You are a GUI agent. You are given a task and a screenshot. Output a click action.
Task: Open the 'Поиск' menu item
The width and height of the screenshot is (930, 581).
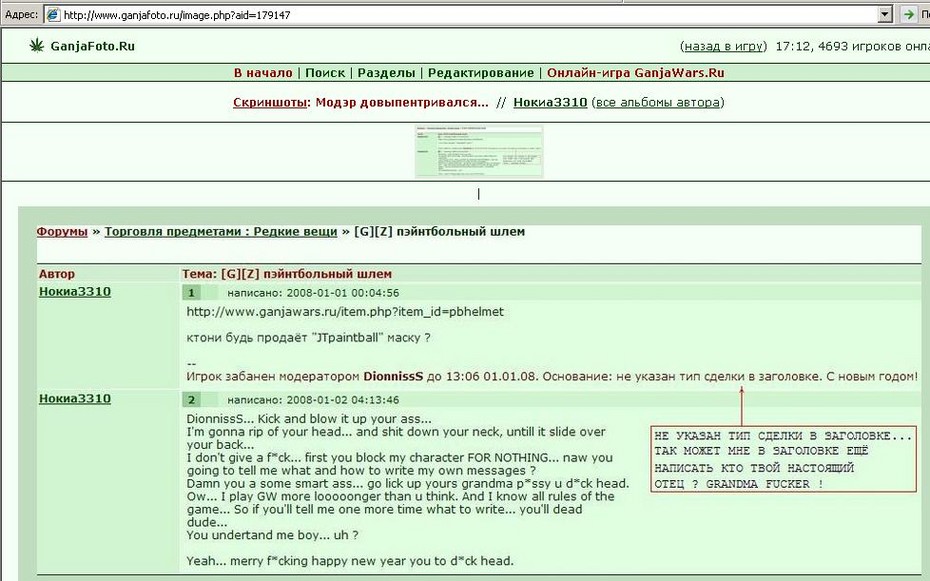coord(324,73)
